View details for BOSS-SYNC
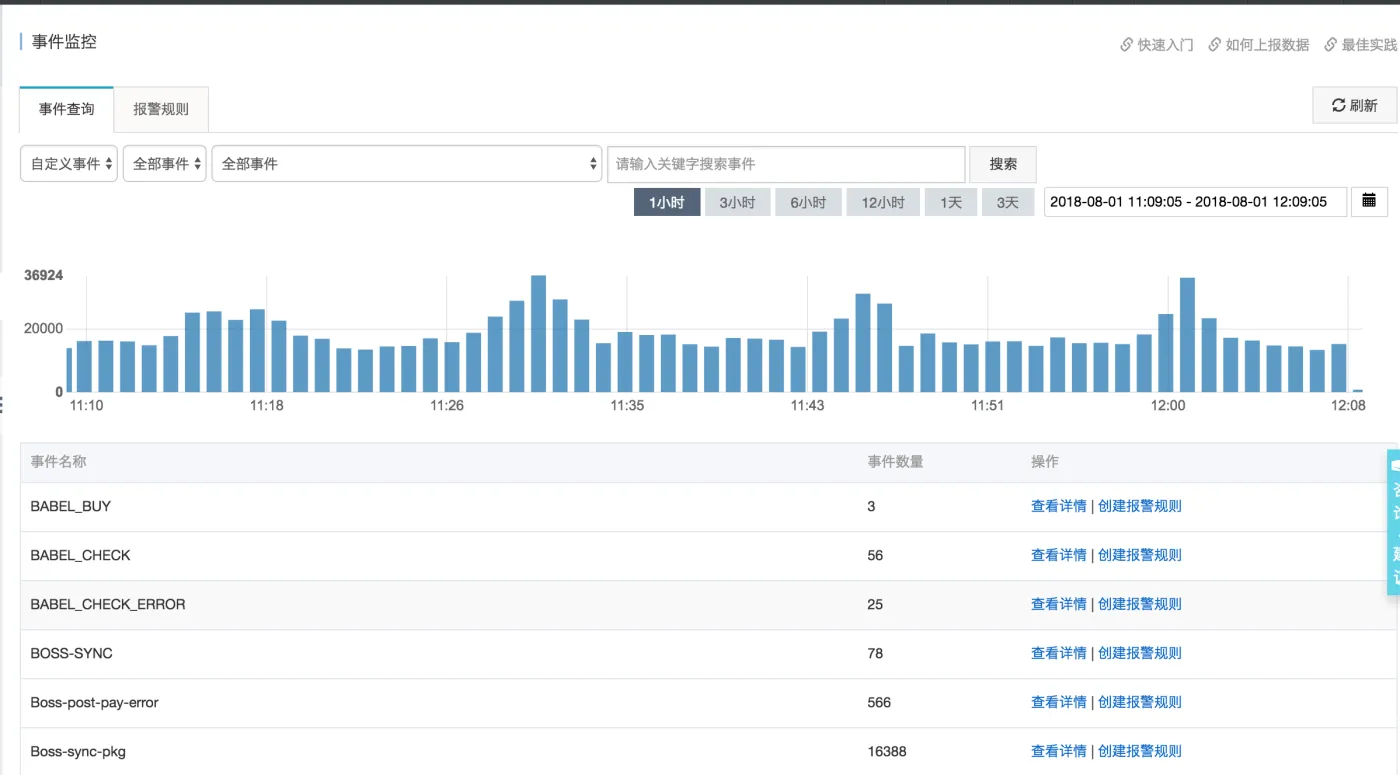Viewport: 1400px width, 775px height. point(1058,653)
